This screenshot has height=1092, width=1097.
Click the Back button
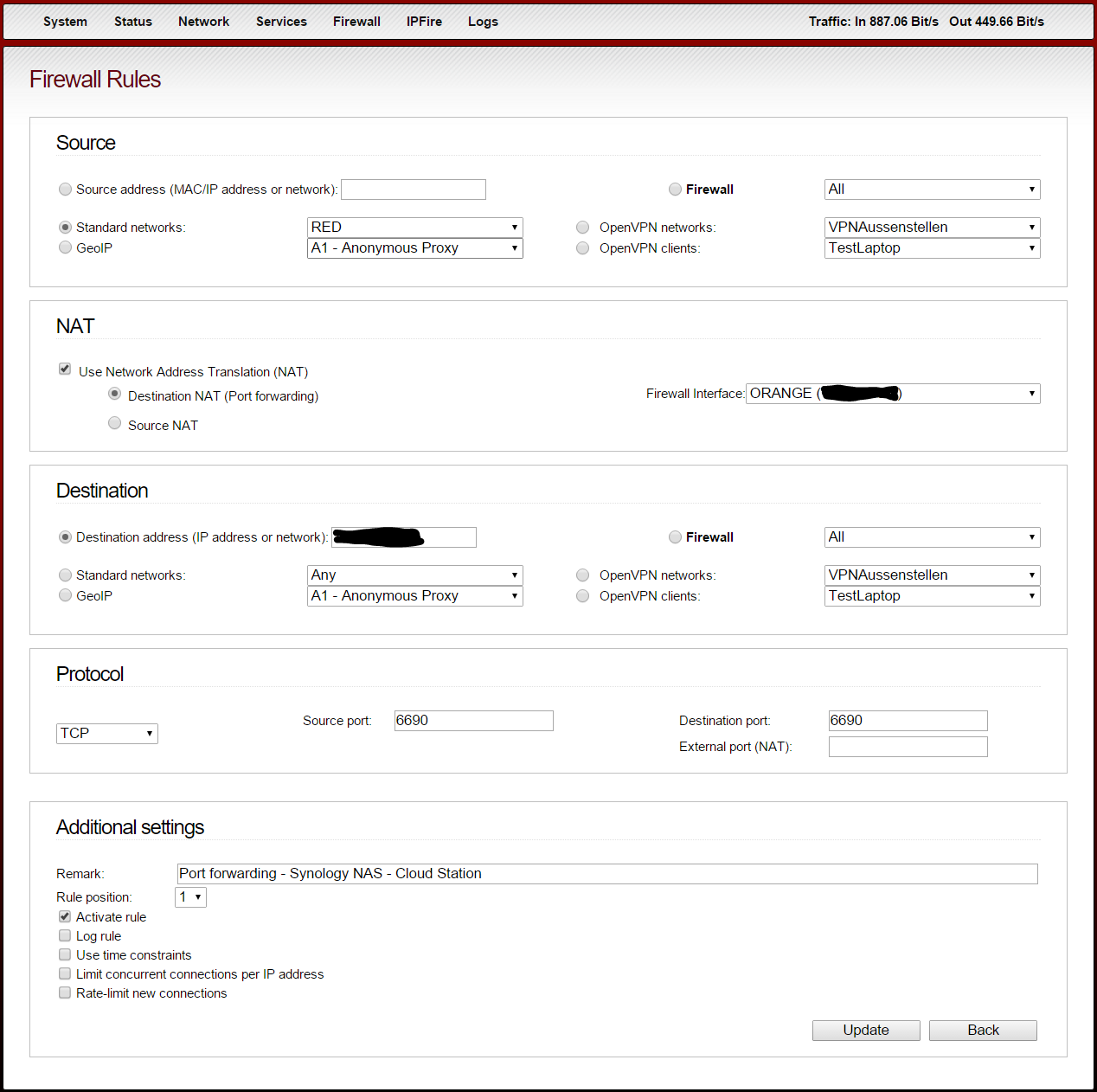983,1030
